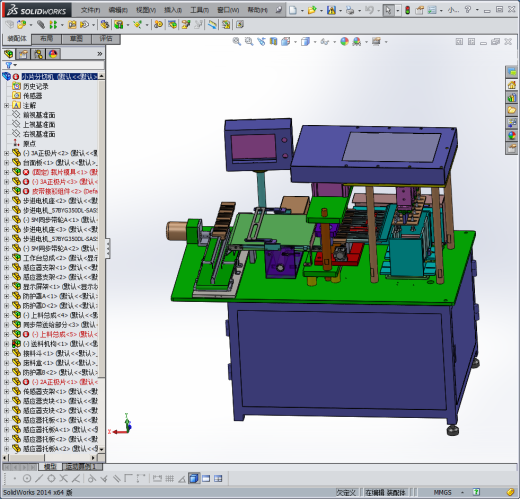Switch to the 评估 (Evaluate) tab
This screenshot has width=520, height=499.
(106, 39)
